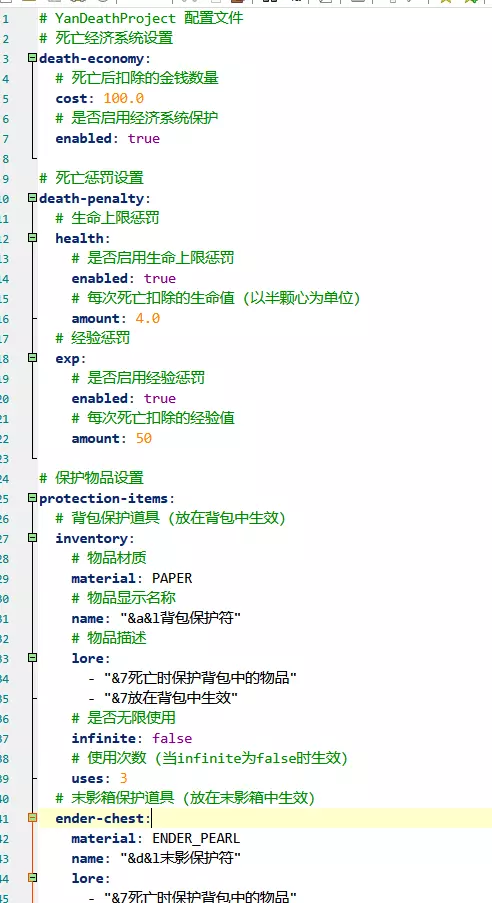Click the "&a&l背包保护符" name string
492x903 pixels.
pos(180,618)
